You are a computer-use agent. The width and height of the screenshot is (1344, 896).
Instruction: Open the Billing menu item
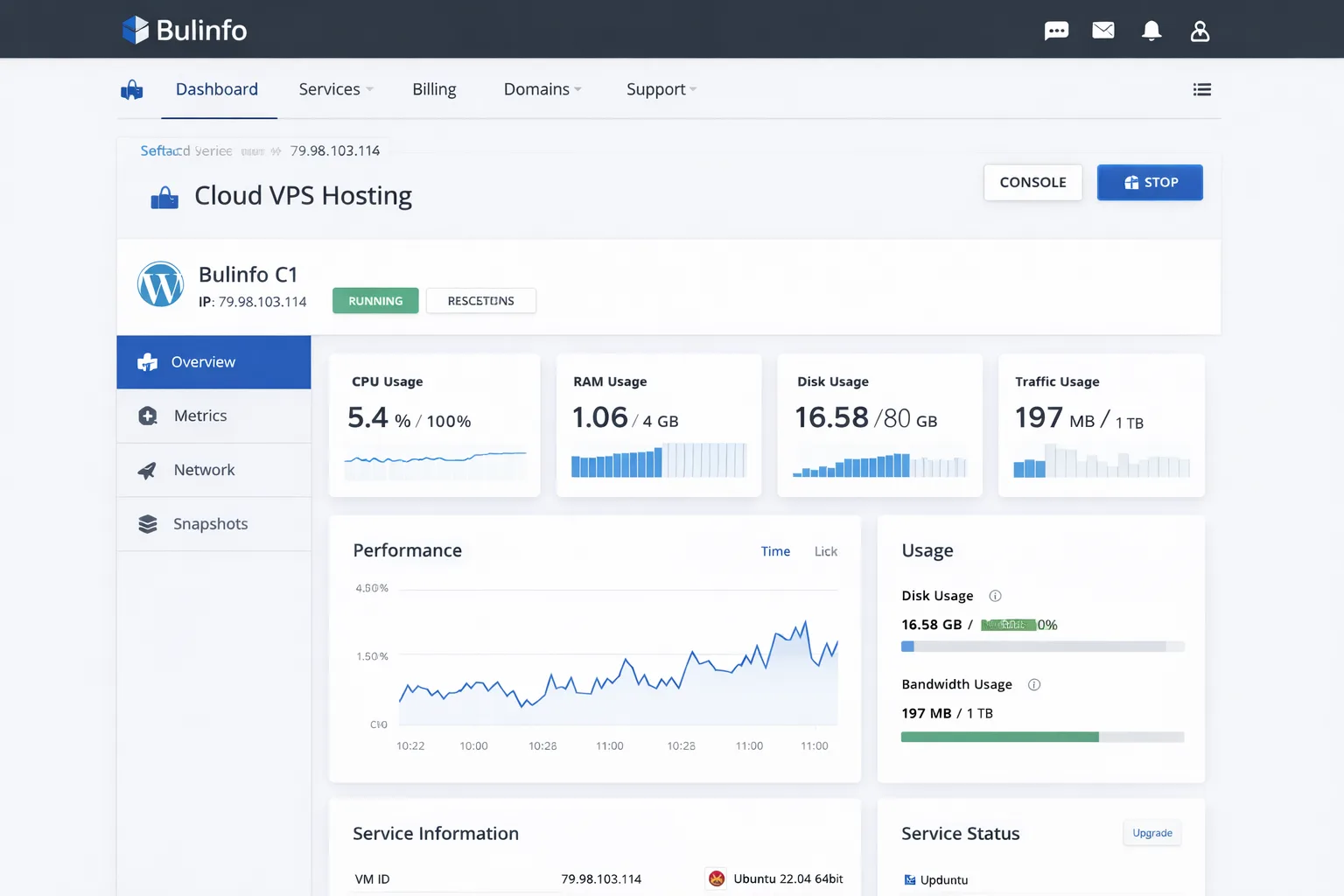[x=434, y=89]
